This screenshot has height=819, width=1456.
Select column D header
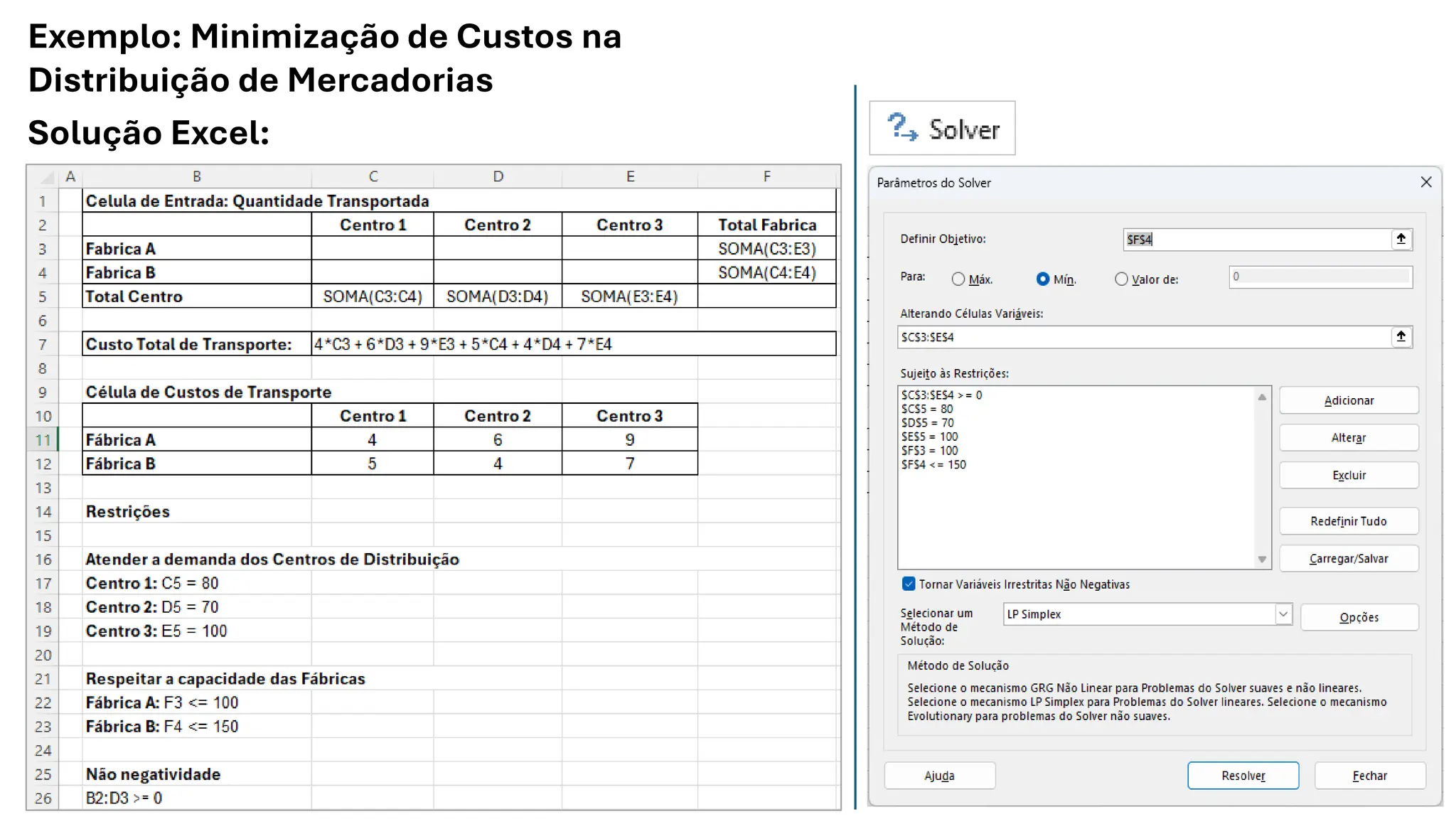coord(498,176)
